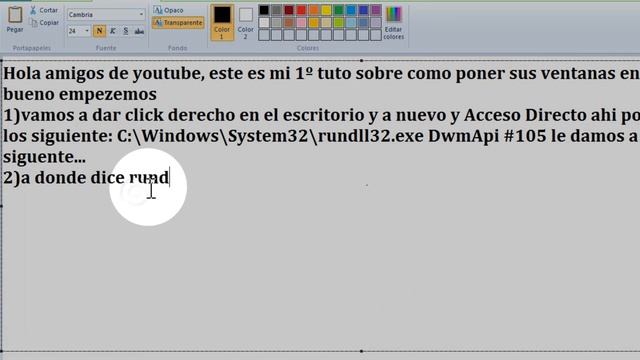Click on 'DwmApi' in the text
This screenshot has height=360, width=640.
463,136
